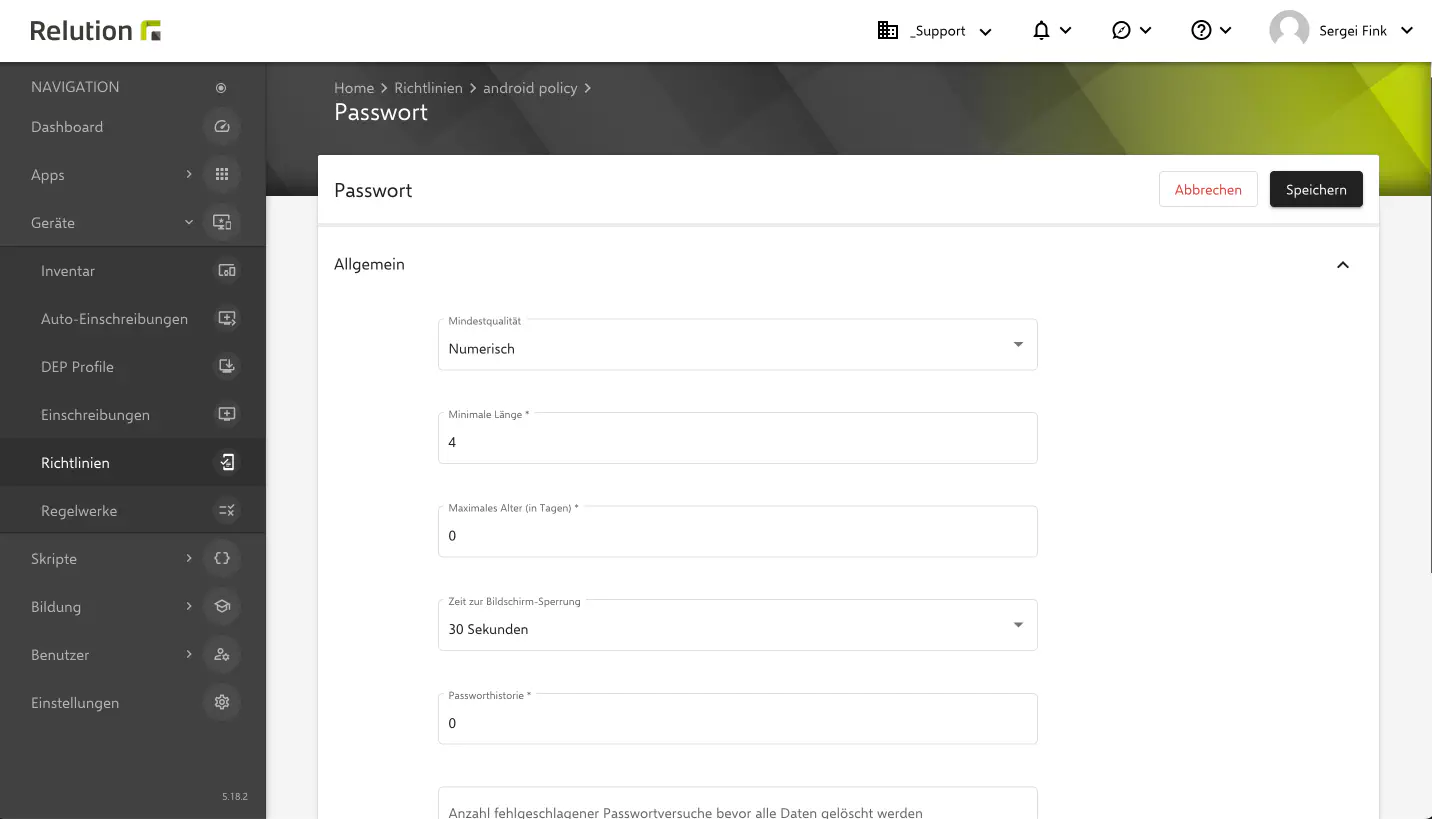Viewport: 1432px width, 819px height.
Task: Click the DEP Profile download icon
Action: click(x=227, y=367)
